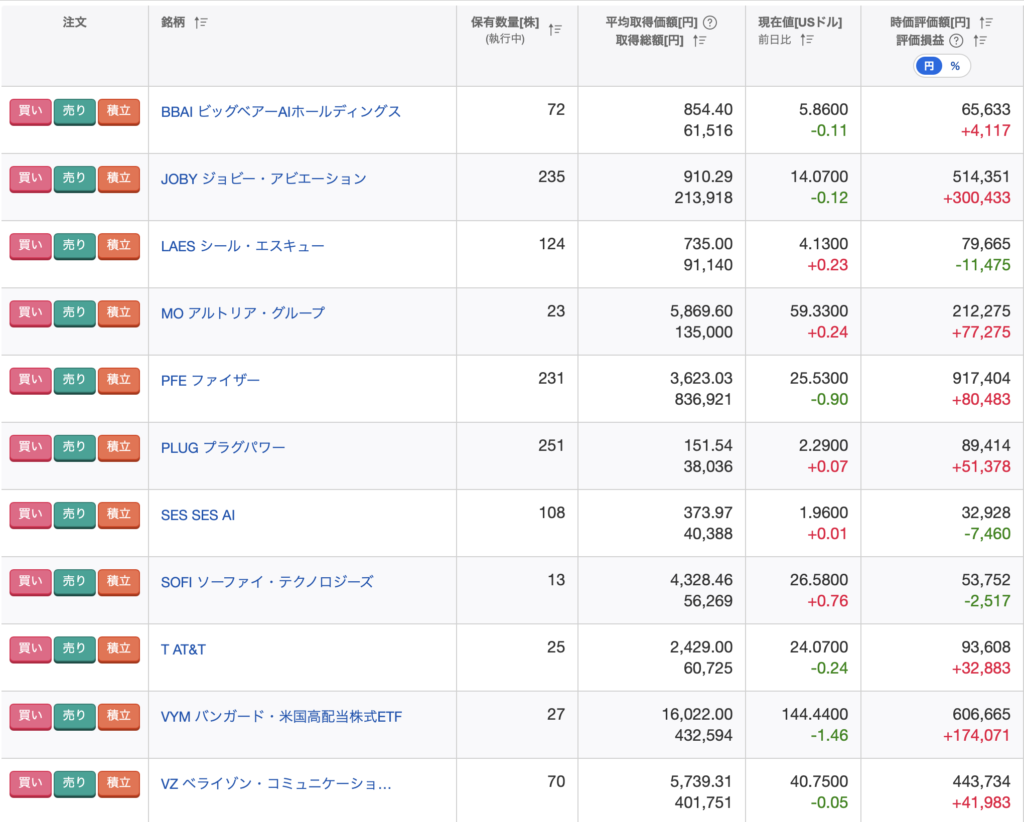The height and width of the screenshot is (822, 1024).
Task: Open MO アルトリア・グループ link
Action: pos(243,313)
